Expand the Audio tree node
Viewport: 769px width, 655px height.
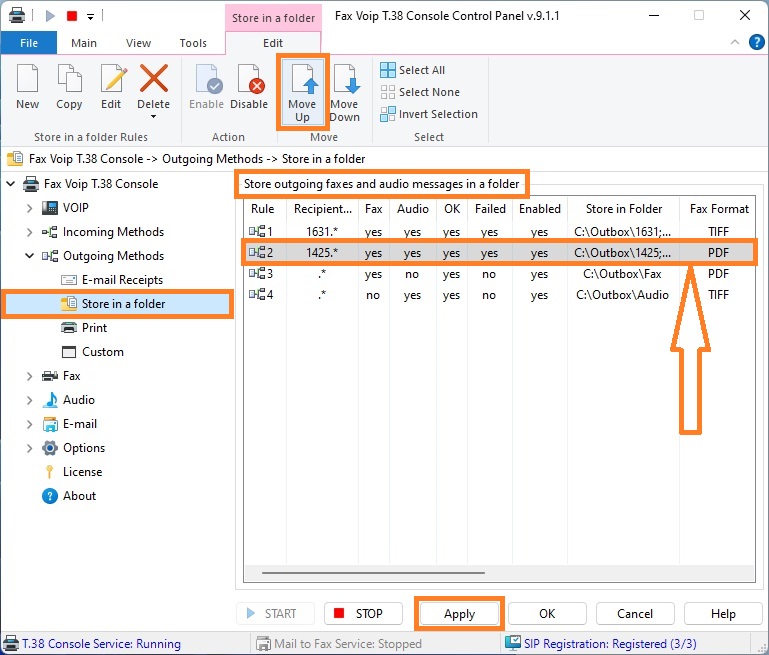(x=29, y=400)
